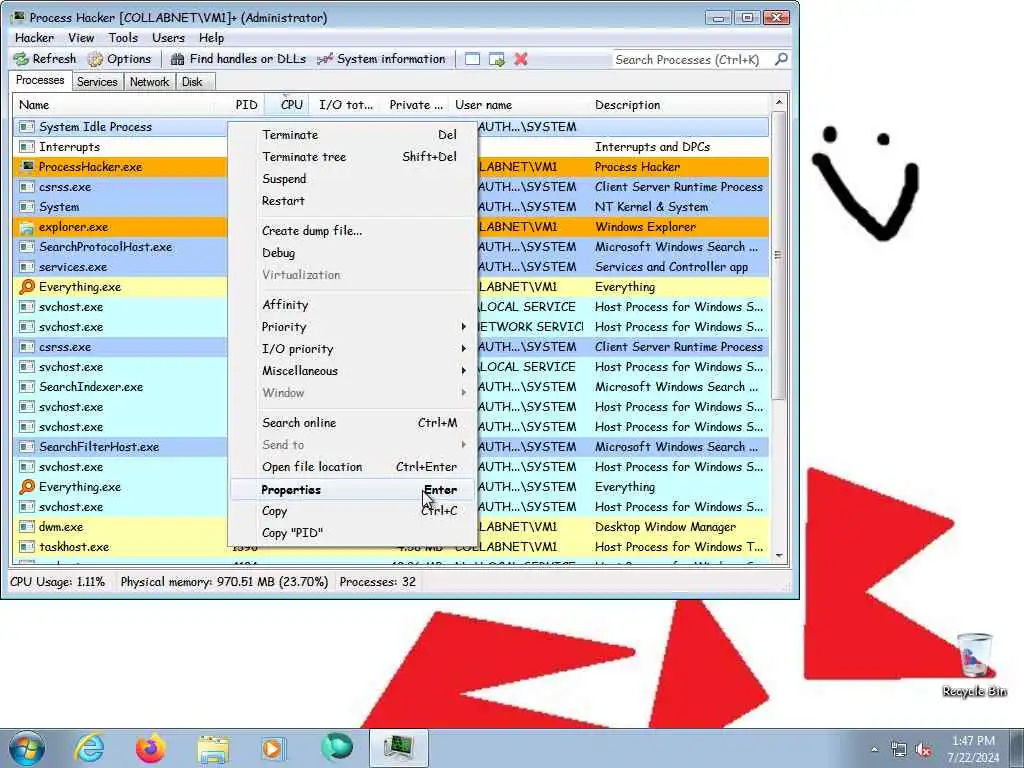
Task: Select the Processes tab
Action: (x=40, y=80)
